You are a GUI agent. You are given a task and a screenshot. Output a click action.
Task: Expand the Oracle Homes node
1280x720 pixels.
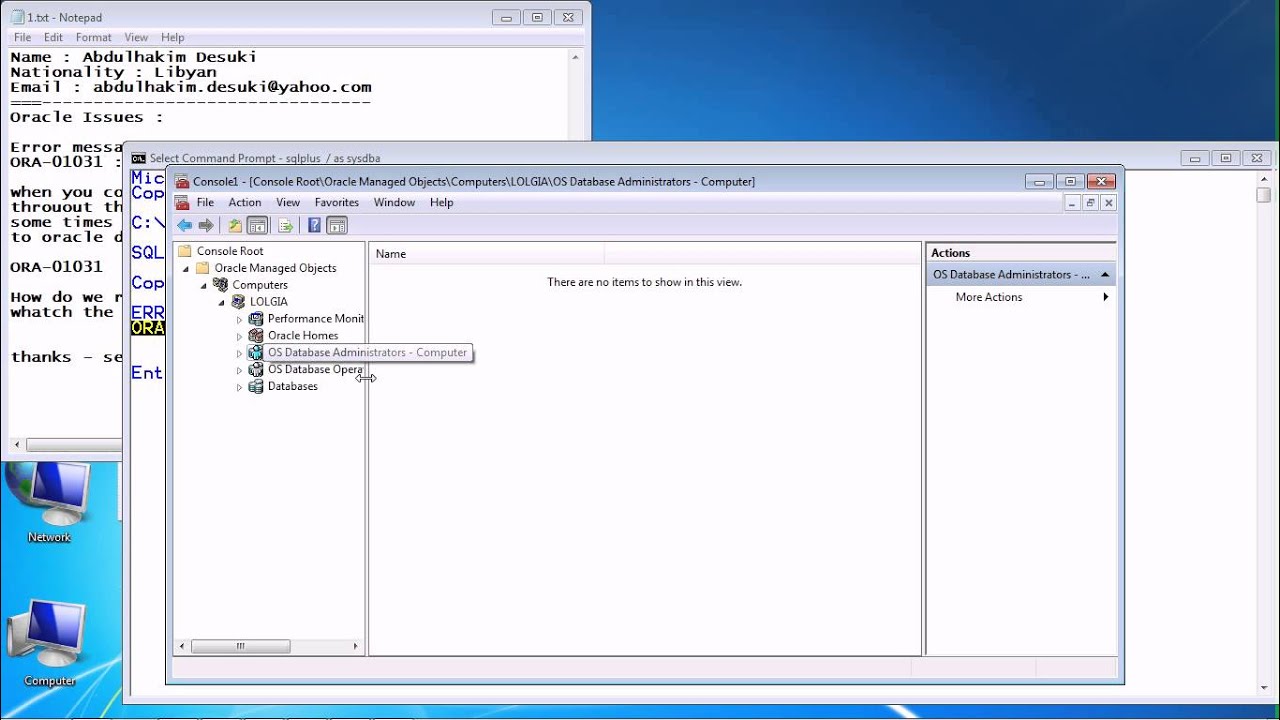240,336
